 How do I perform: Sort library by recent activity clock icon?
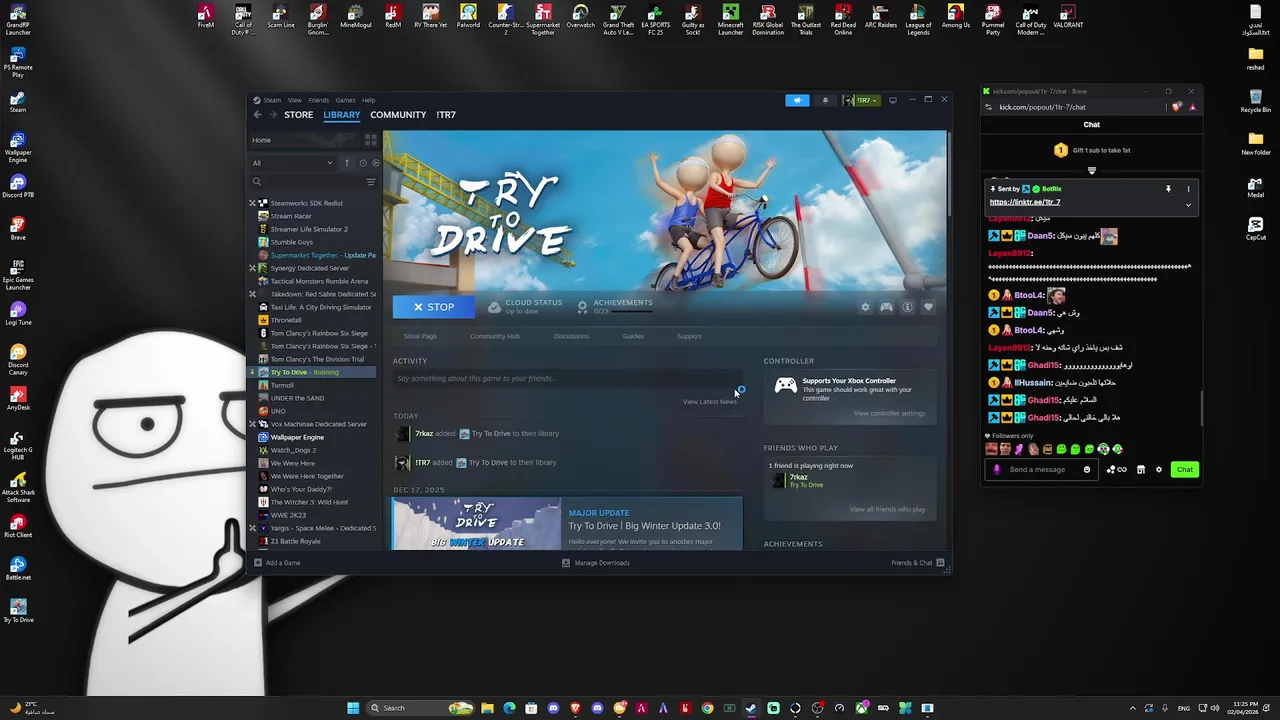click(362, 163)
